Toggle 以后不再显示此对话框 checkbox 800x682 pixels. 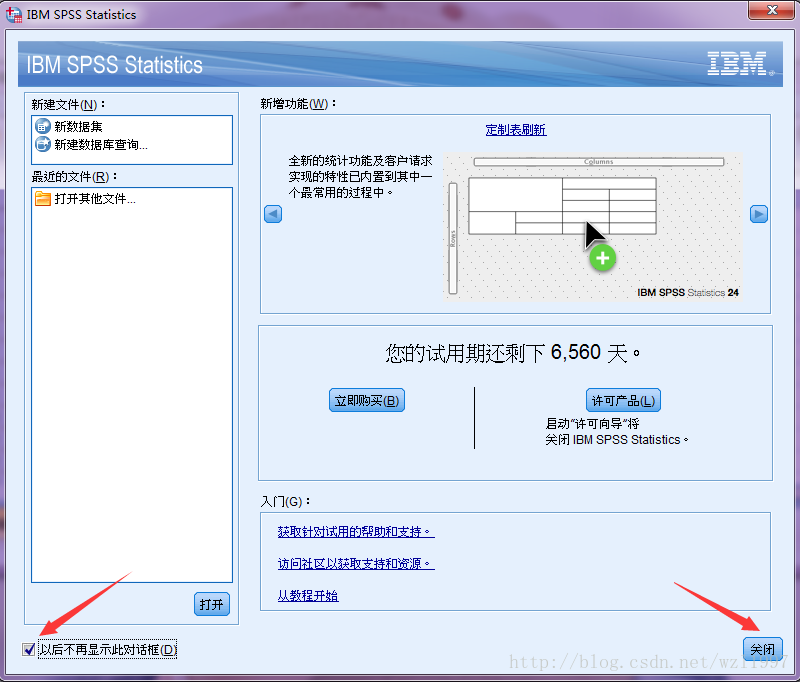(x=29, y=649)
